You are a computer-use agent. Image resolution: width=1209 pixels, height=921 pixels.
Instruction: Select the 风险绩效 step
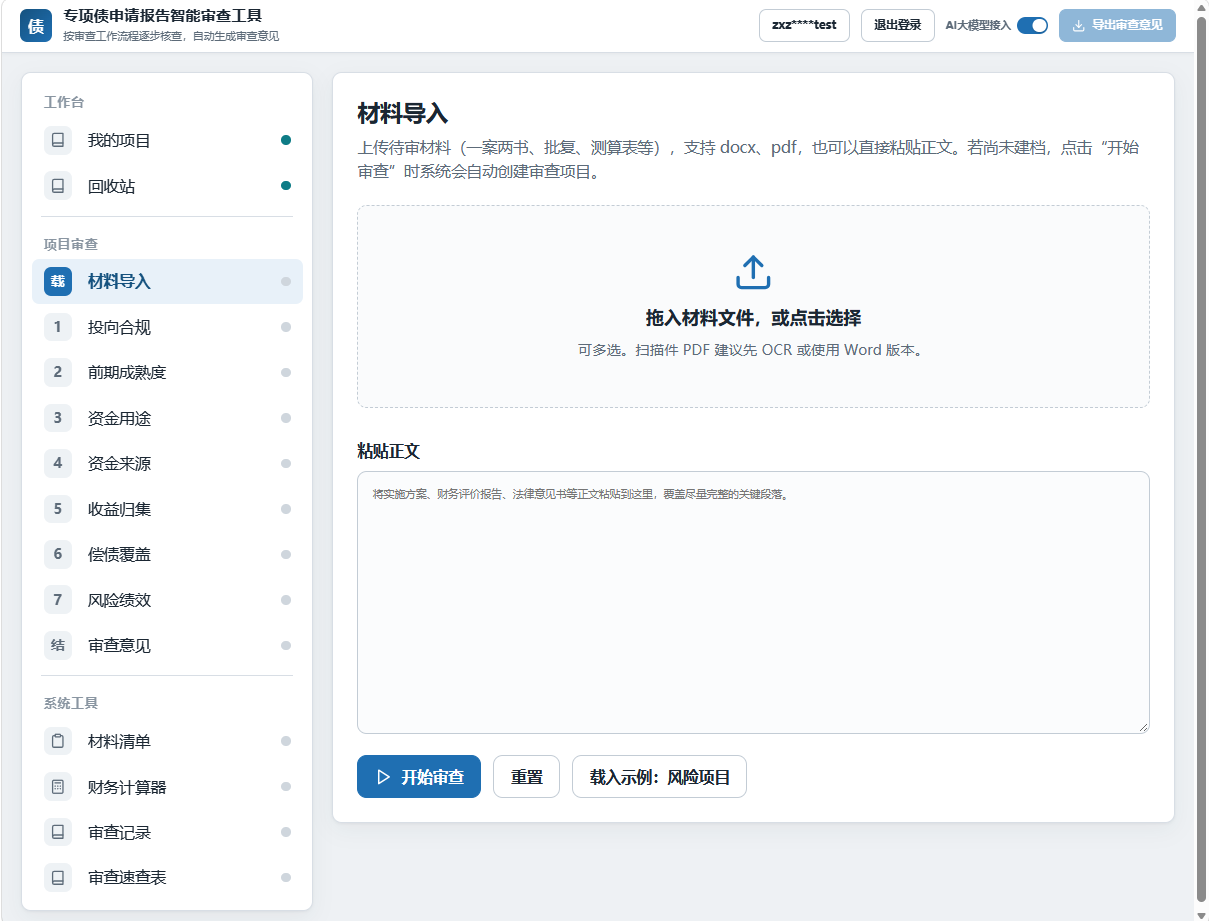[167, 600]
